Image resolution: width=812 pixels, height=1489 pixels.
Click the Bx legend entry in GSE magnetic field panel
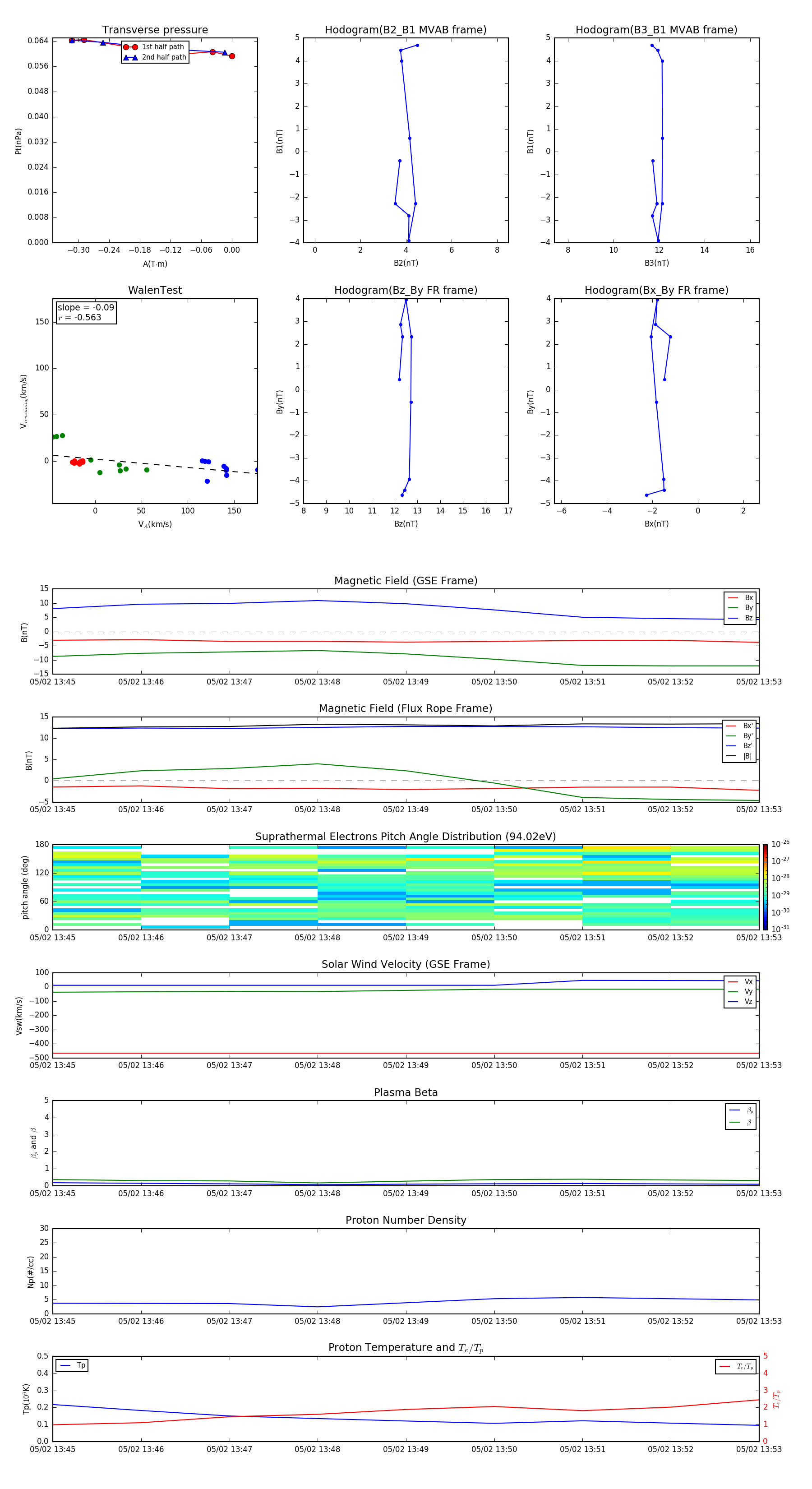tap(740, 598)
